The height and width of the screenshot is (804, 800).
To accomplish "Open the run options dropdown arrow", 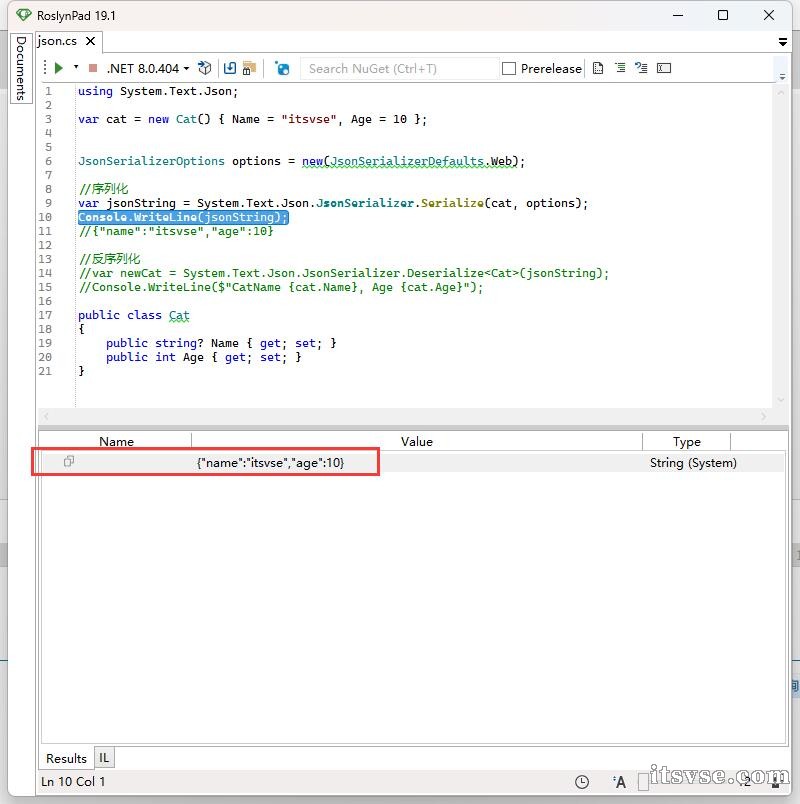I will pos(76,67).
